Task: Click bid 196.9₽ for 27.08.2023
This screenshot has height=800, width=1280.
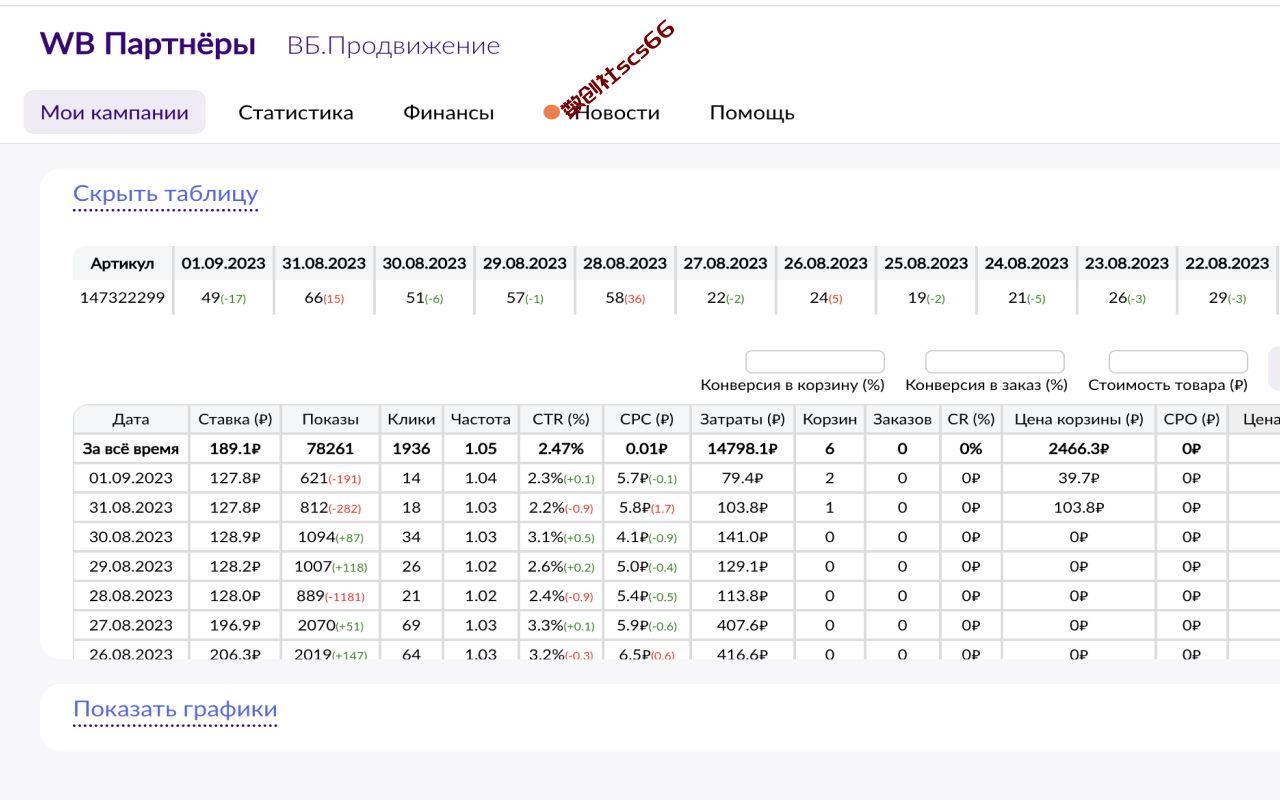Action: coord(235,626)
